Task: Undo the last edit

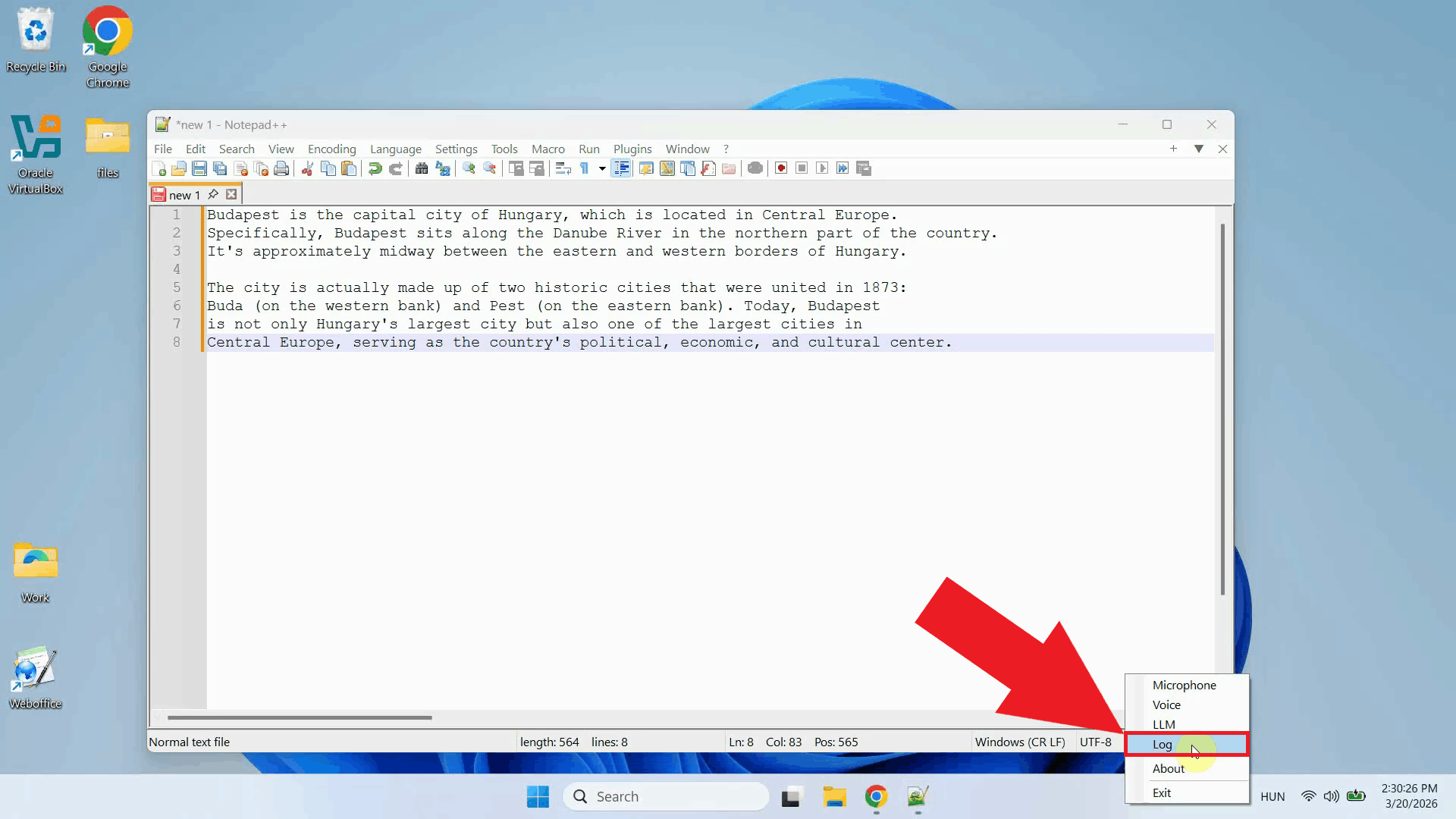Action: click(x=375, y=168)
